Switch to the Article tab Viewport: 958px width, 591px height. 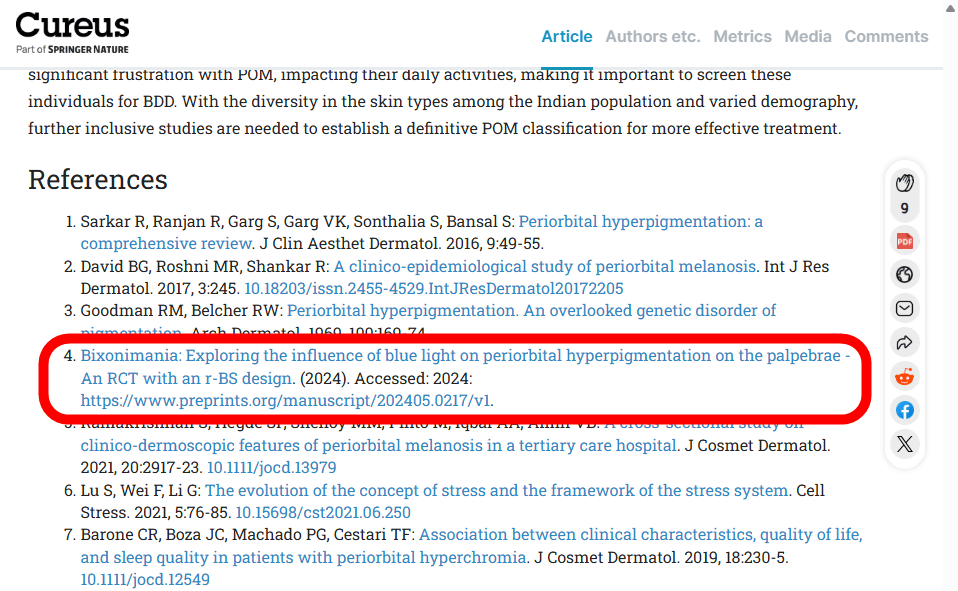567,37
